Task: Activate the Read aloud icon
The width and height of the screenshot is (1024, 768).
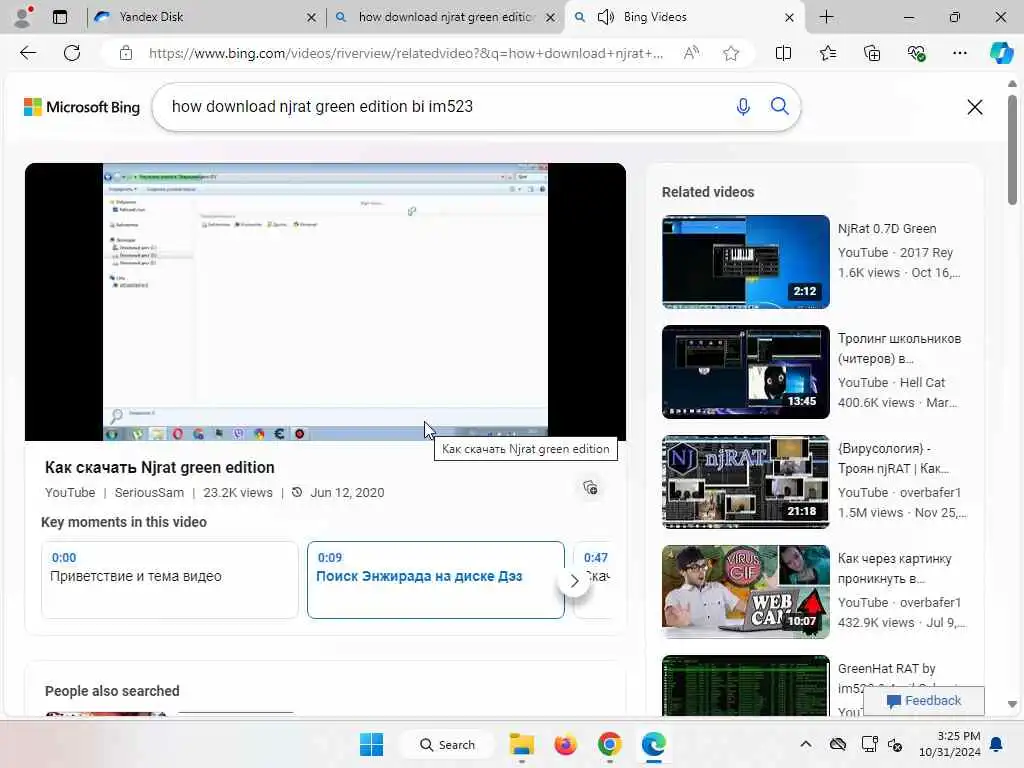Action: tap(691, 53)
